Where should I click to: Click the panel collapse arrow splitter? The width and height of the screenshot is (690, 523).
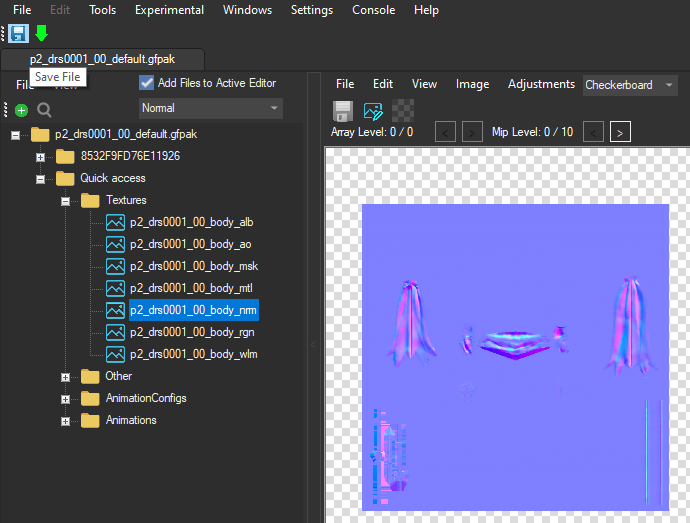(x=313, y=345)
